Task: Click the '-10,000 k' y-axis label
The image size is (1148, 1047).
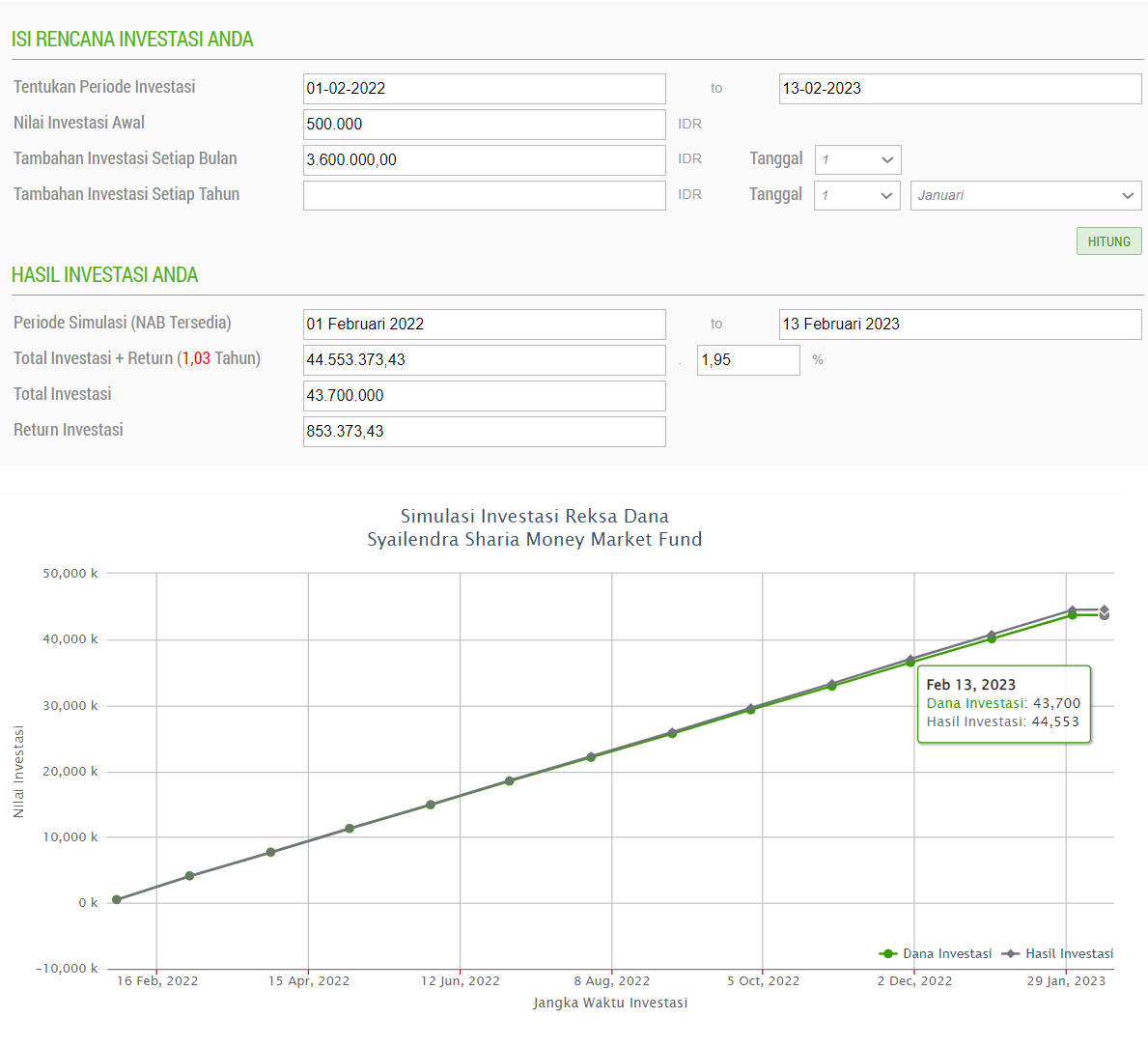Action: [x=67, y=969]
